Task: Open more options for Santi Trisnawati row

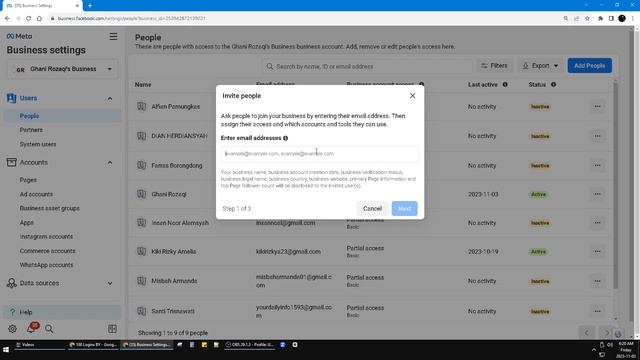Action: click(597, 311)
